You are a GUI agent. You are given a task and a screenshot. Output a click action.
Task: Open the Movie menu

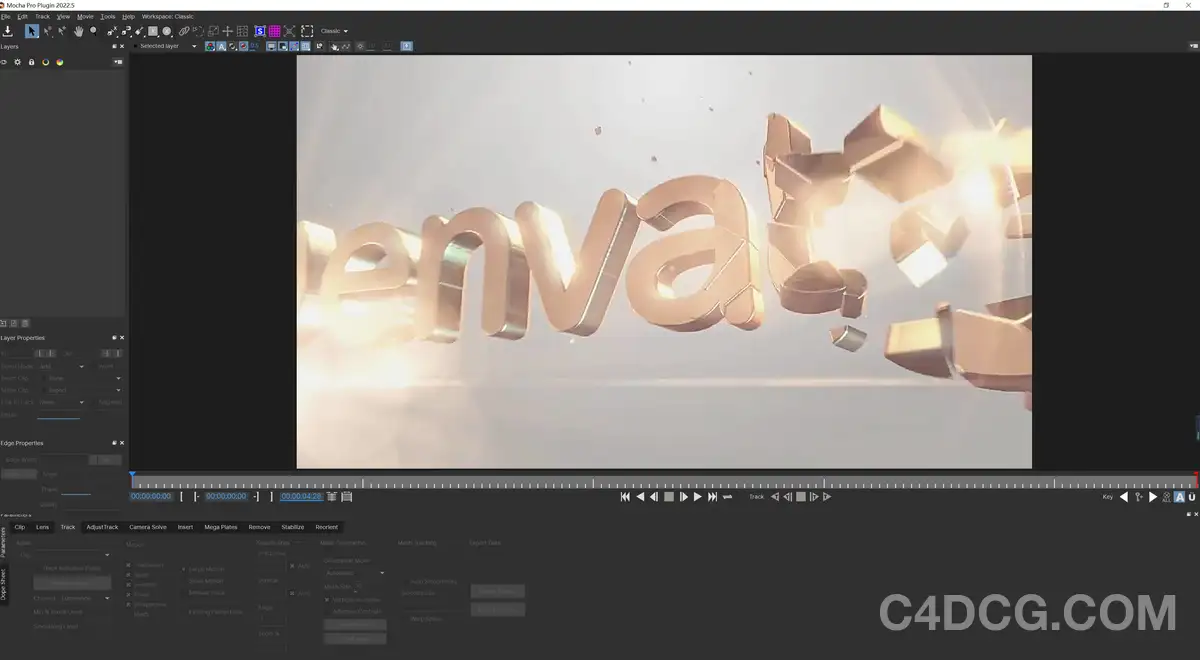(85, 17)
